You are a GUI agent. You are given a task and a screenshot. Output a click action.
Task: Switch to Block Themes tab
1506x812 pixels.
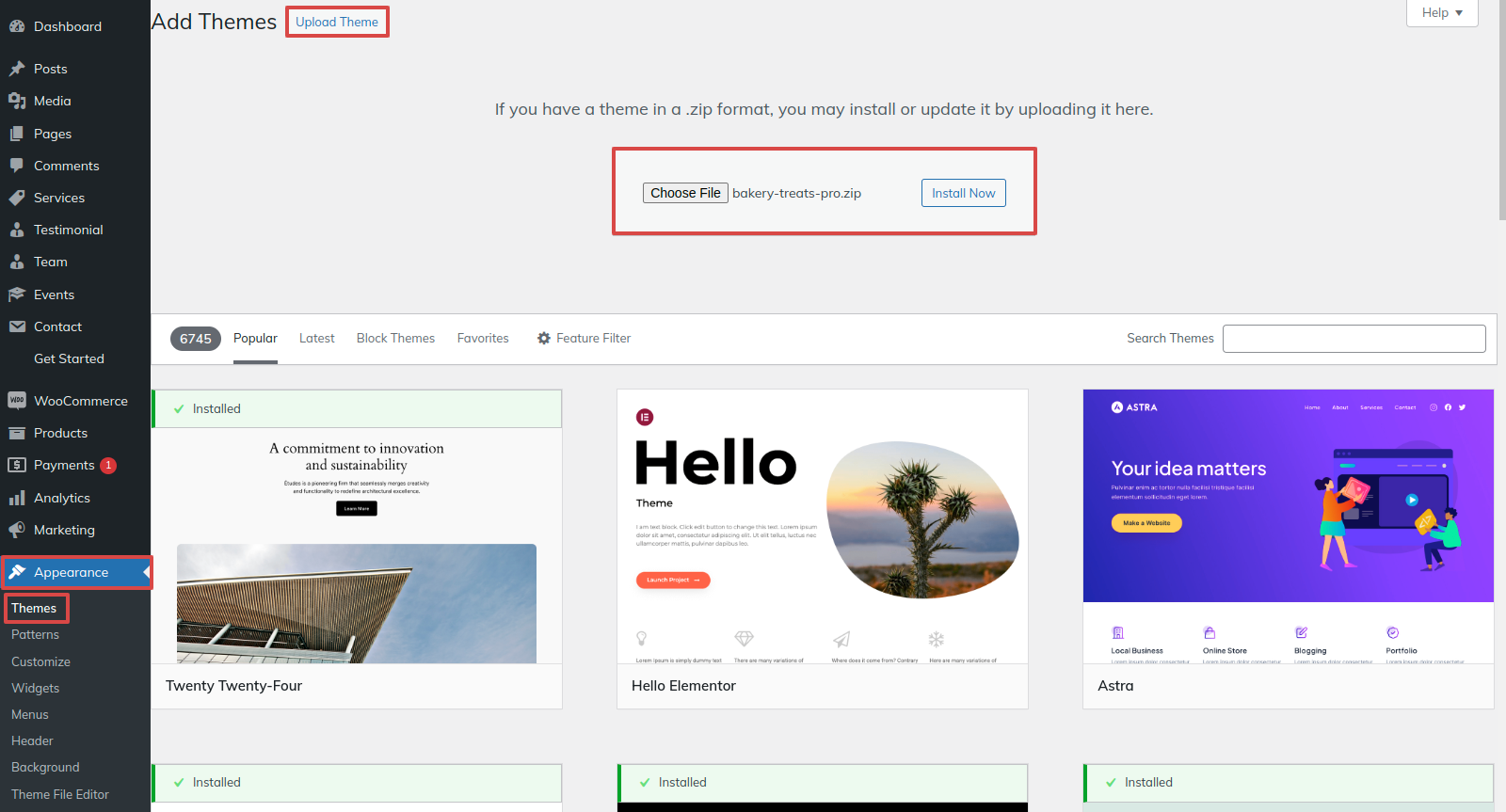395,339
